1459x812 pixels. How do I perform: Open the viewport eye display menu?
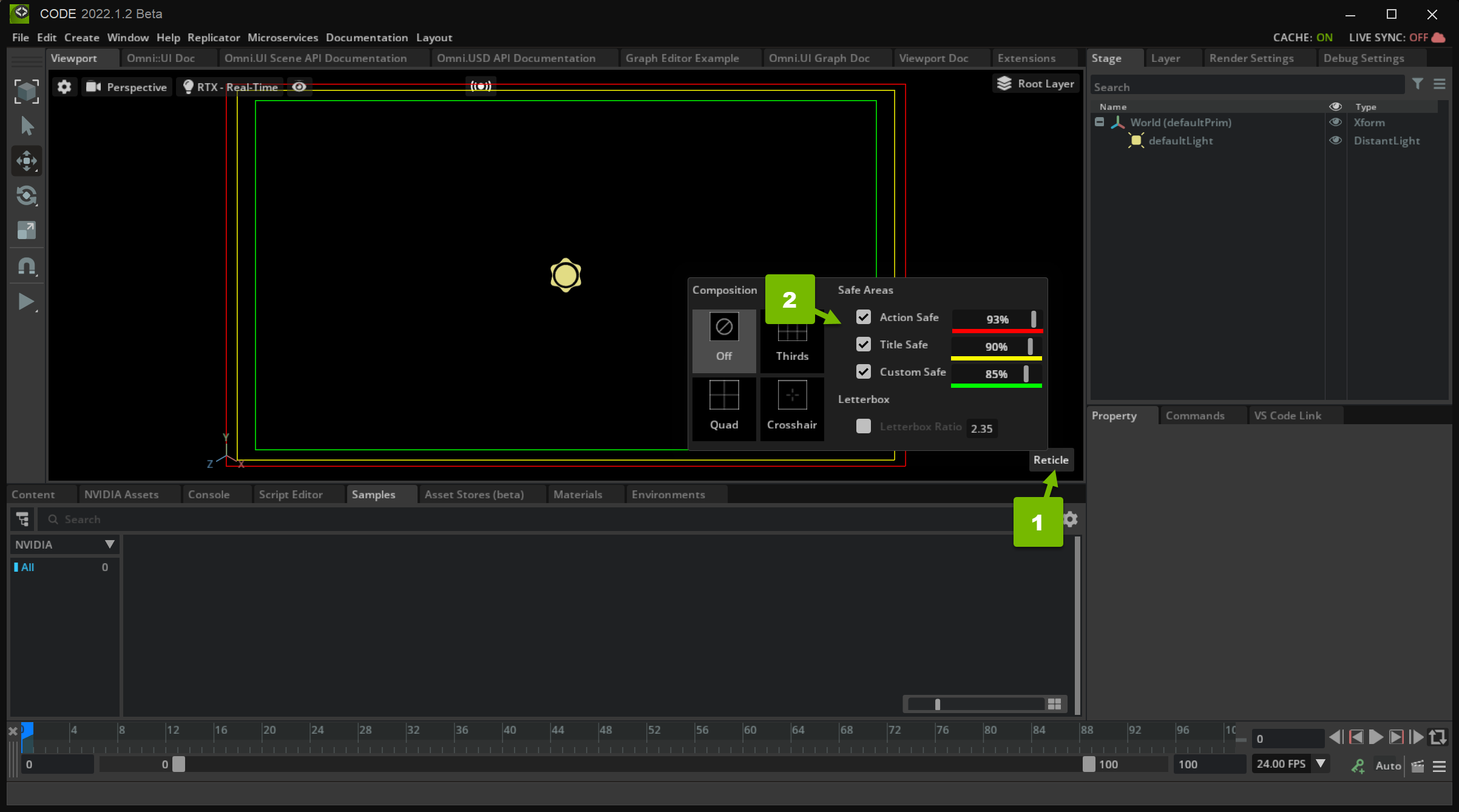[299, 87]
